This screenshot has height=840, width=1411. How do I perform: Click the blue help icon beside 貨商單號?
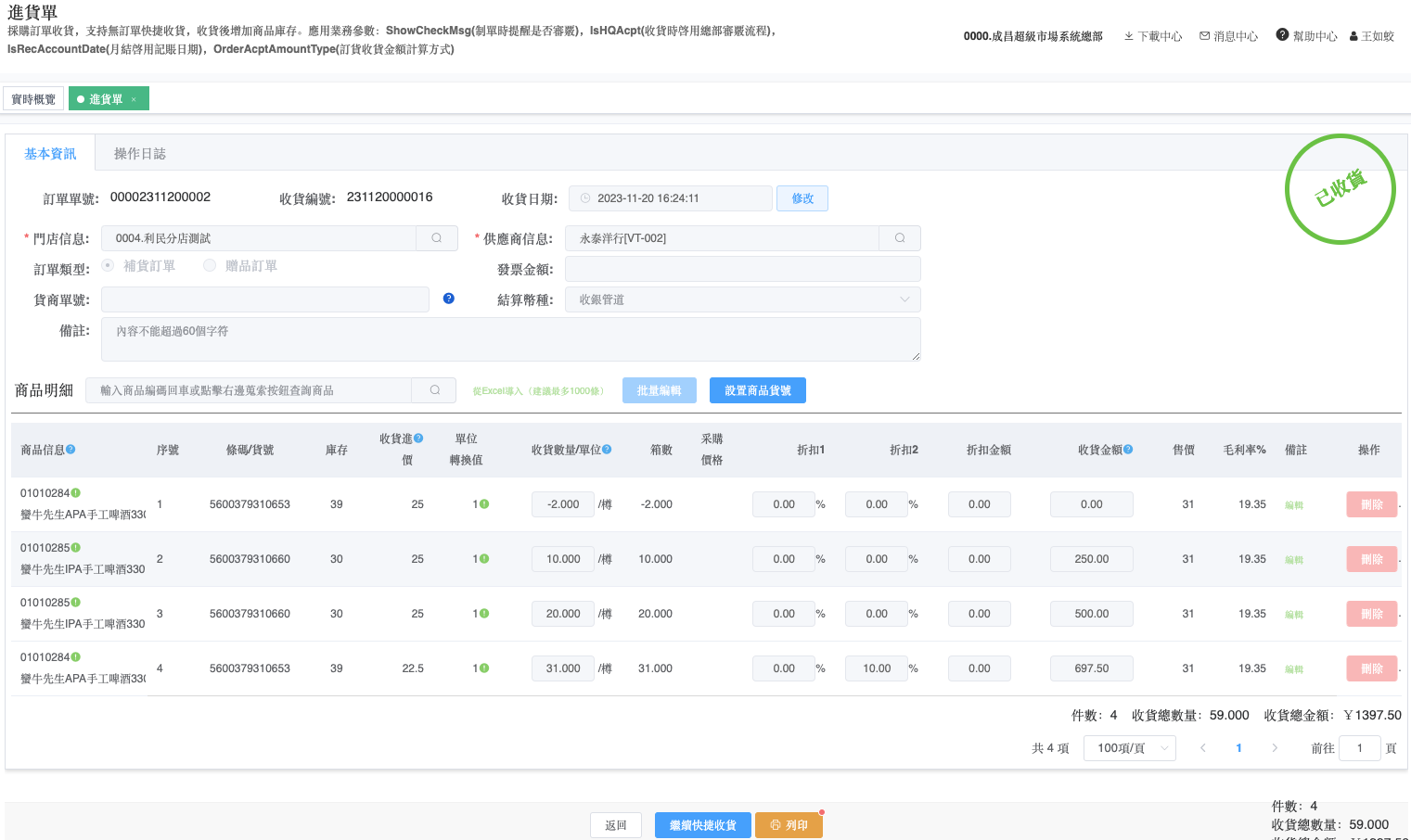(x=449, y=299)
